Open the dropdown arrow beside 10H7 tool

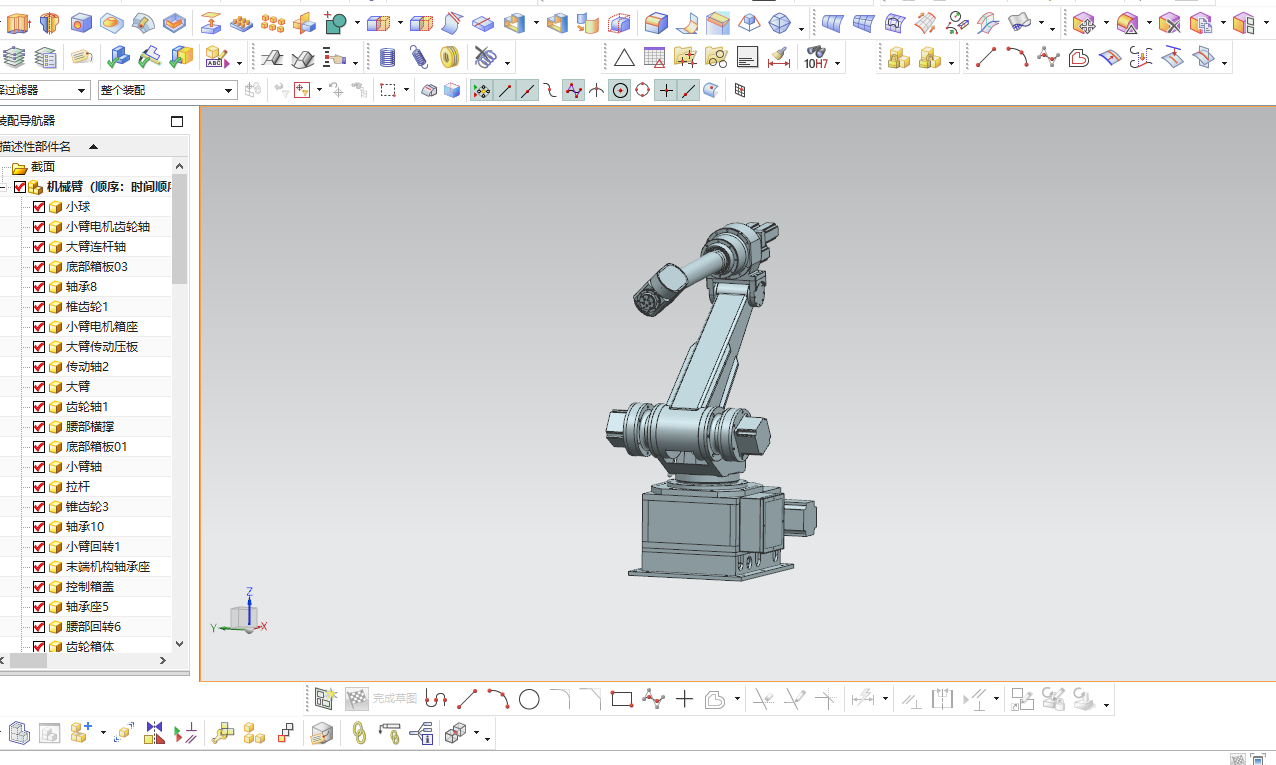tap(838, 64)
